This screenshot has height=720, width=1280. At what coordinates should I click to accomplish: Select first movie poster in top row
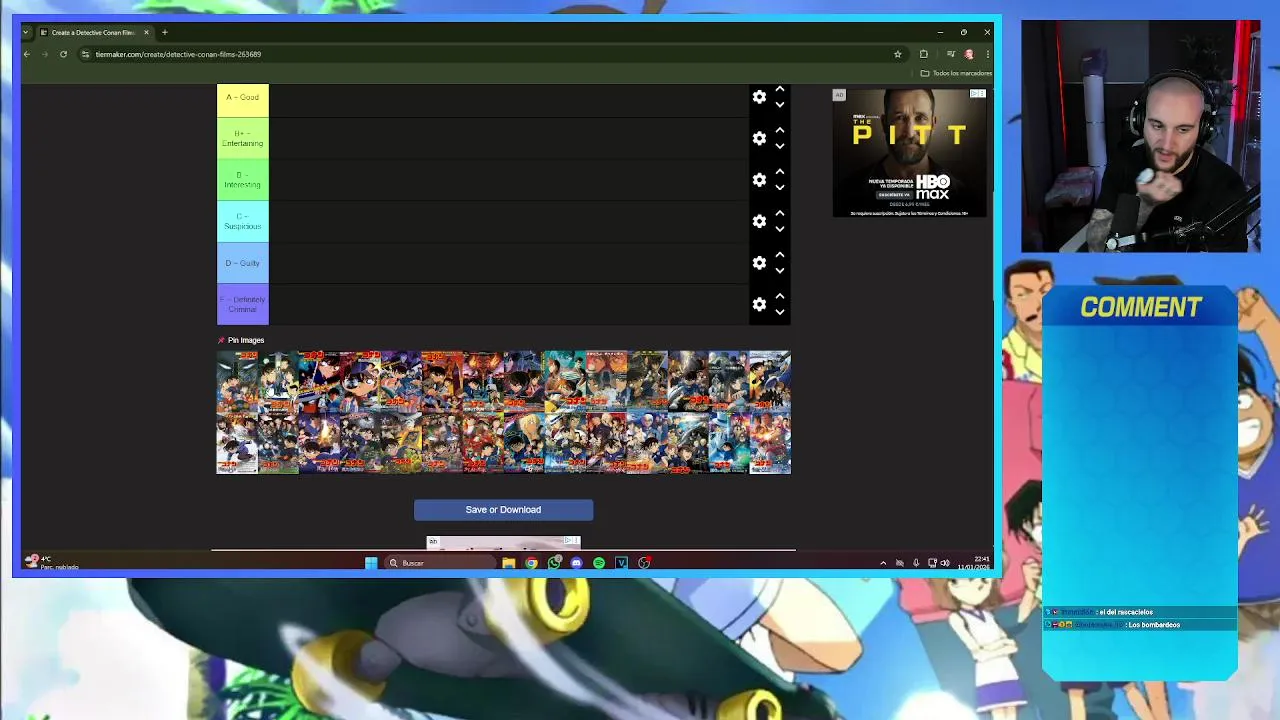(x=237, y=381)
